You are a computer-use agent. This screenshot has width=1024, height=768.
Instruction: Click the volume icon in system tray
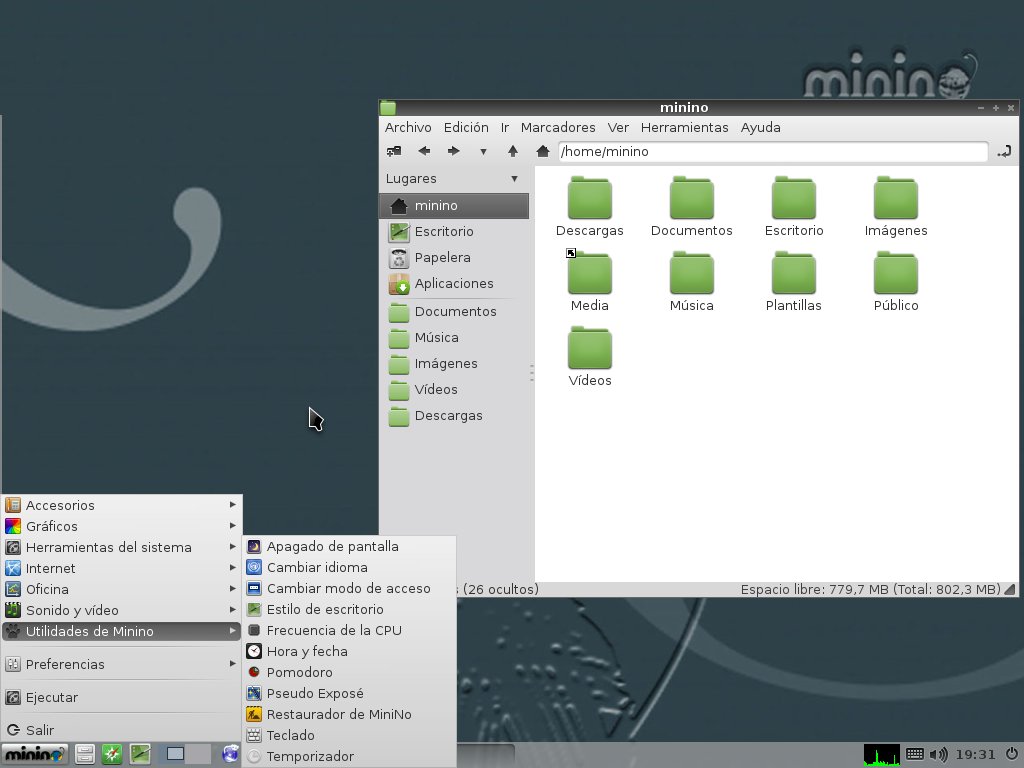point(938,754)
